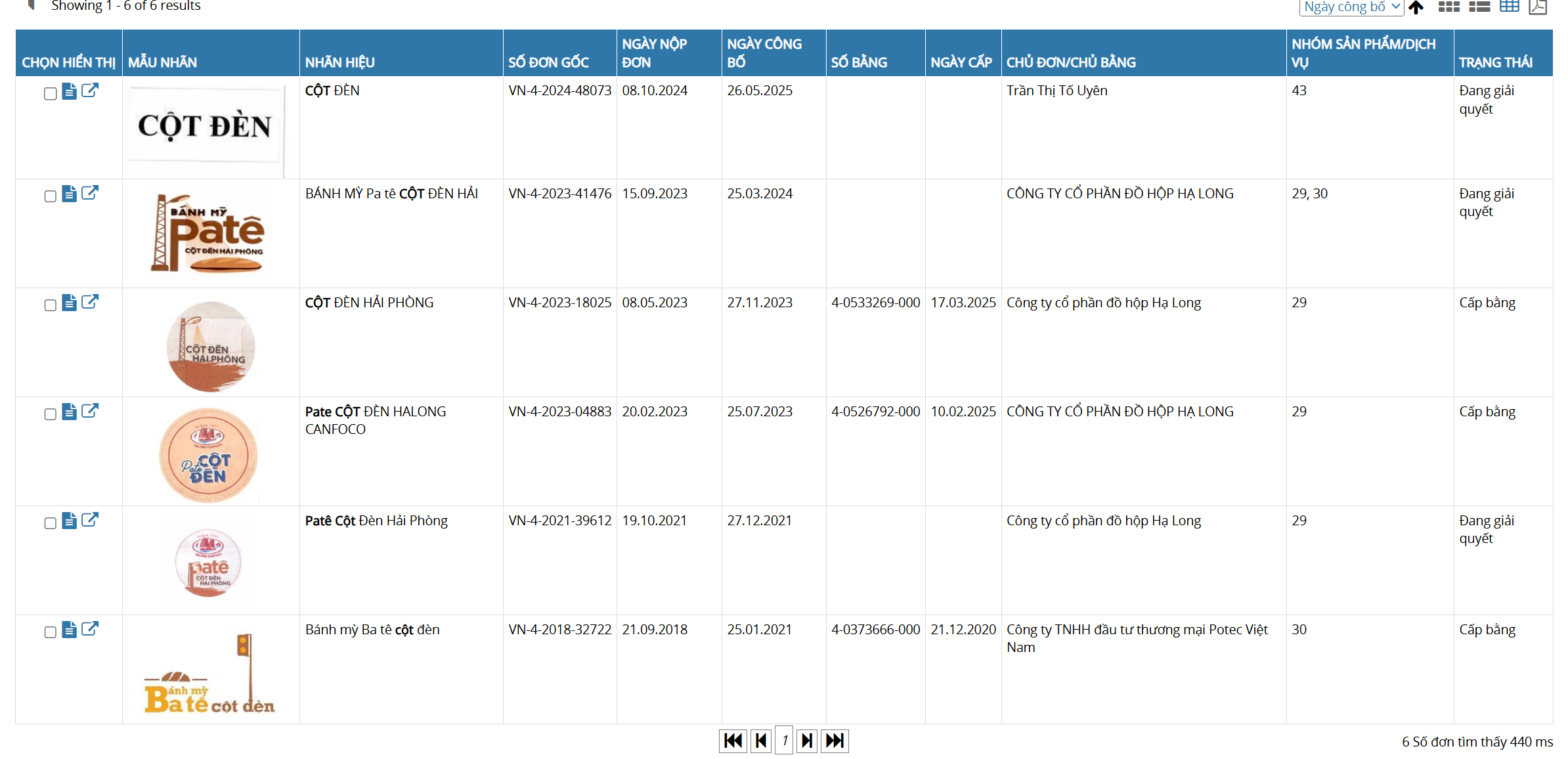Open external link icon for Bánh mỳ Ba tê row
Viewport: 1568px width, 759px height.
90,629
